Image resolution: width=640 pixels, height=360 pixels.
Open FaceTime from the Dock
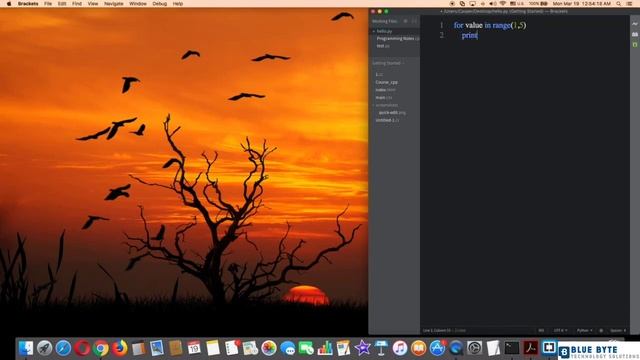coord(306,348)
